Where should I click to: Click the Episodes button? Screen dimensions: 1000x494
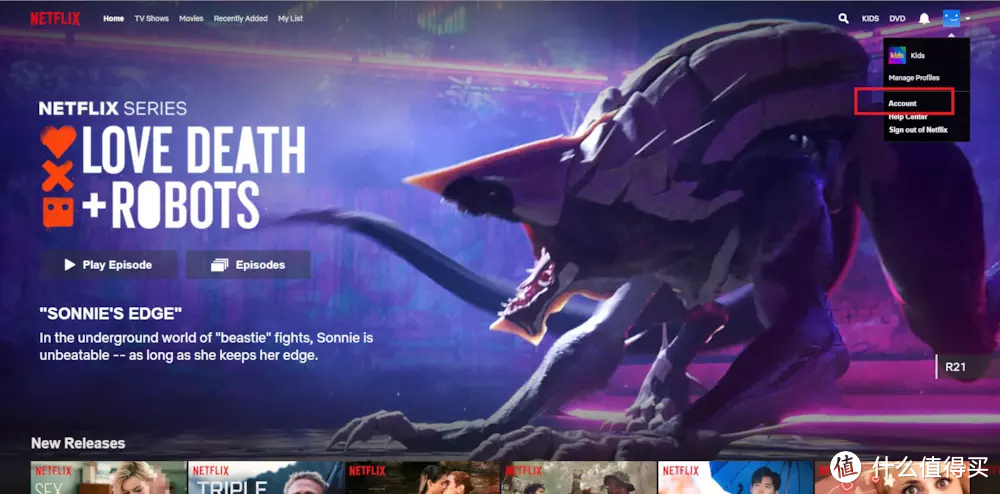tap(248, 265)
